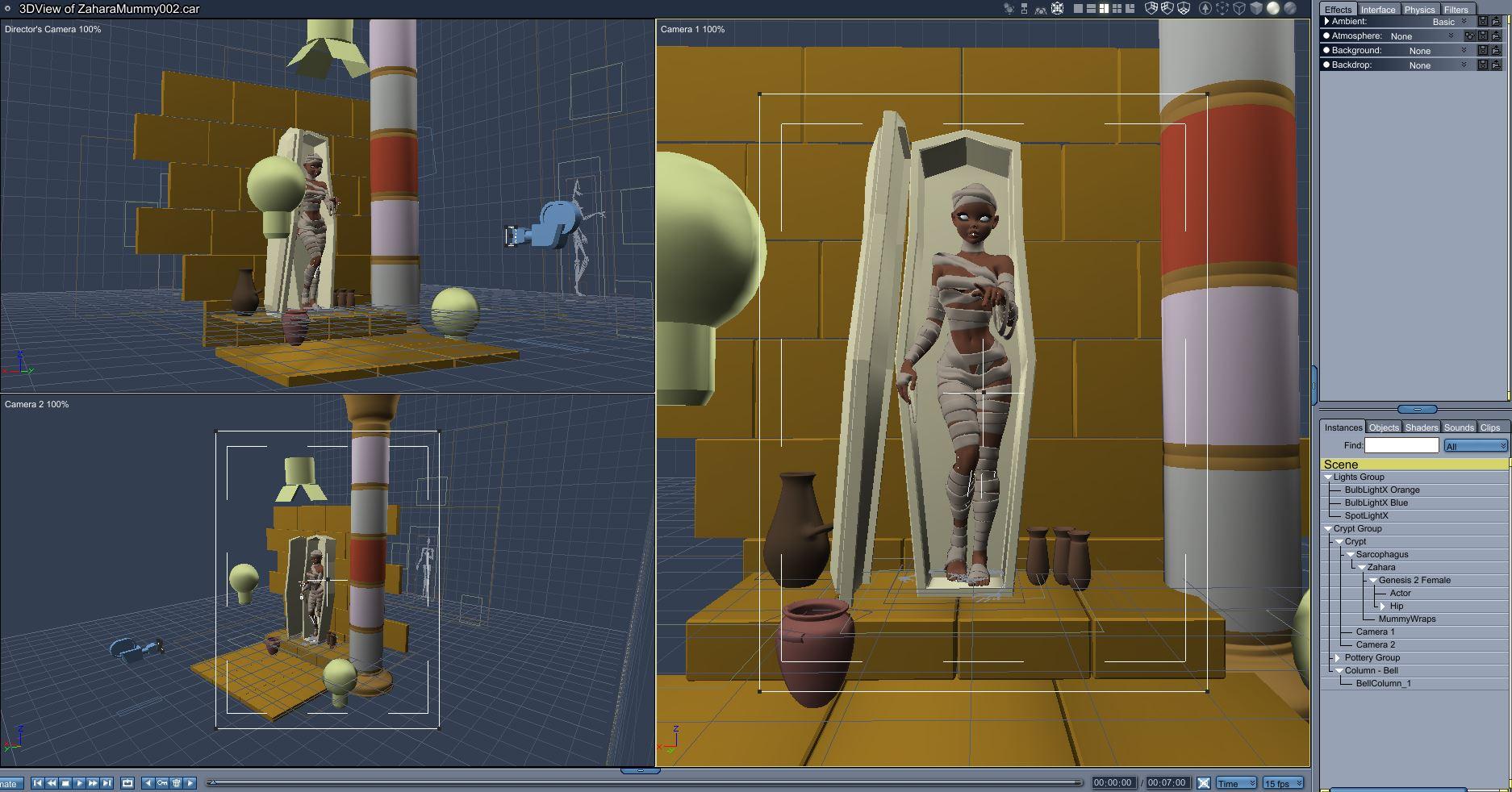Open the Shaders tab
This screenshot has height=792, width=1512.
click(x=1422, y=427)
